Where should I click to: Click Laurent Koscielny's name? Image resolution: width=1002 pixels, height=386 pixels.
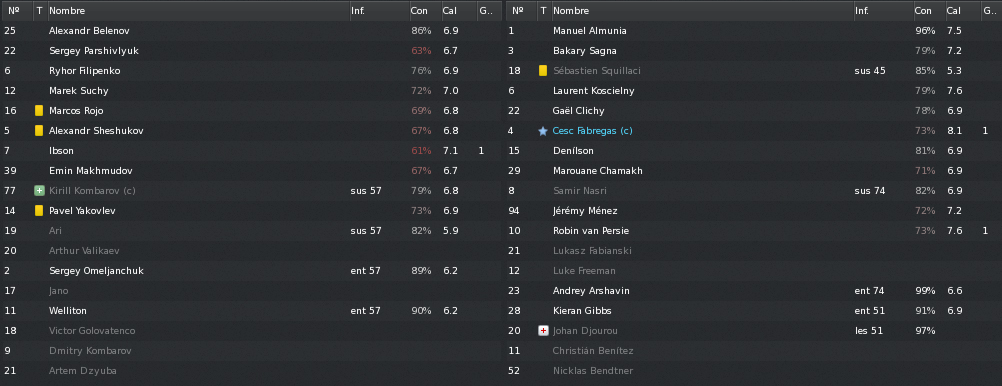point(594,91)
